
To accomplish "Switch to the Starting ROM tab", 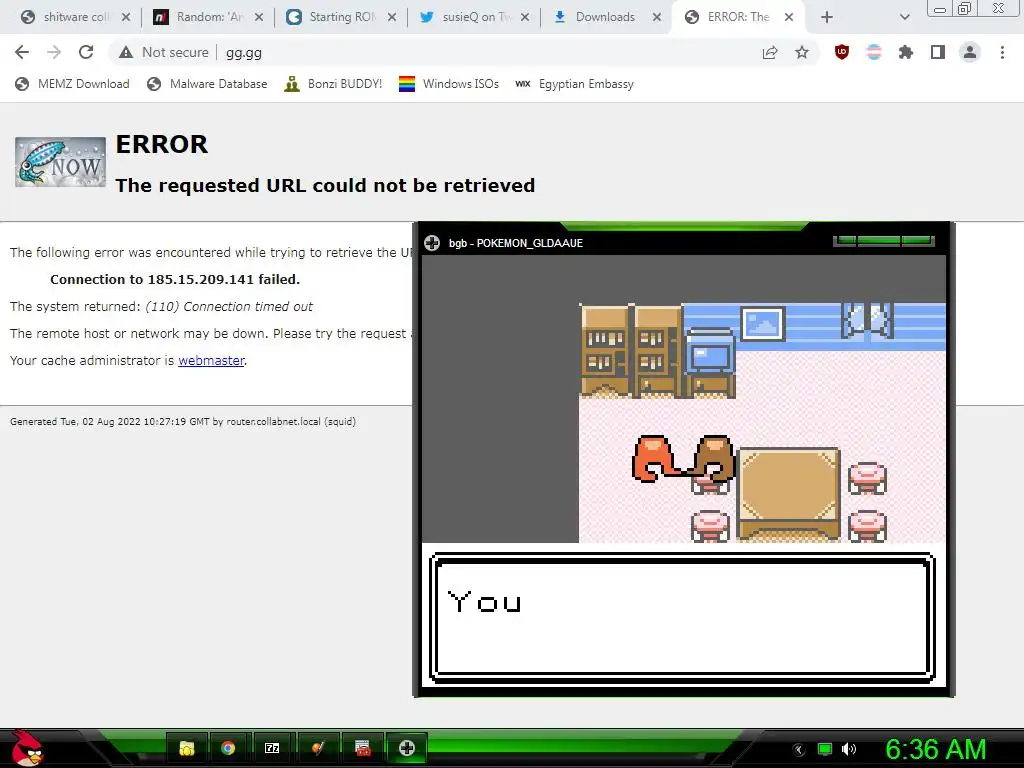I will coord(340,17).
